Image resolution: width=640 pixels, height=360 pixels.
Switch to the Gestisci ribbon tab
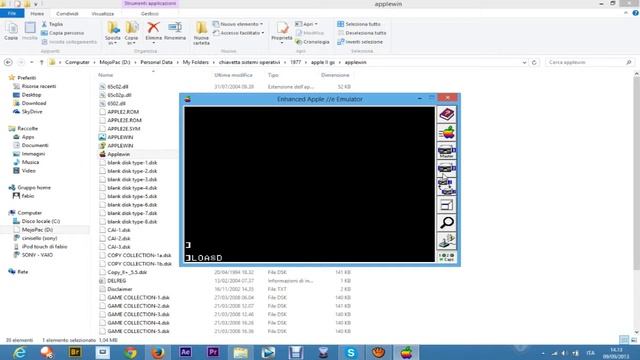click(x=150, y=13)
